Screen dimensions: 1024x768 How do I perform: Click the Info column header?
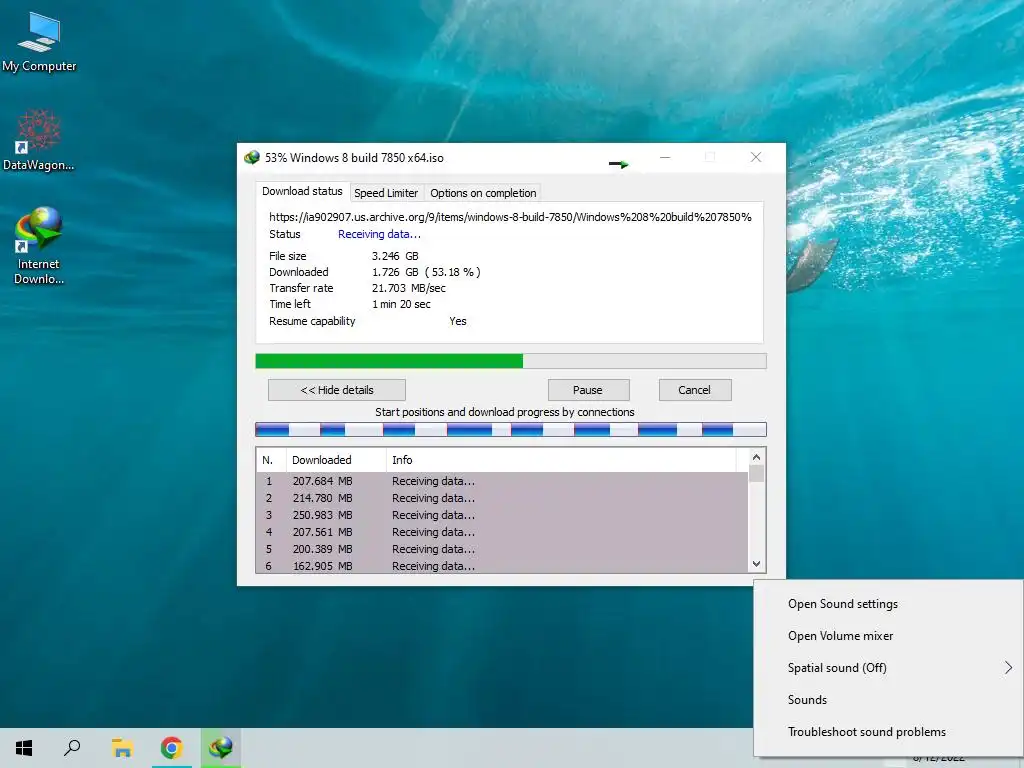pos(561,460)
